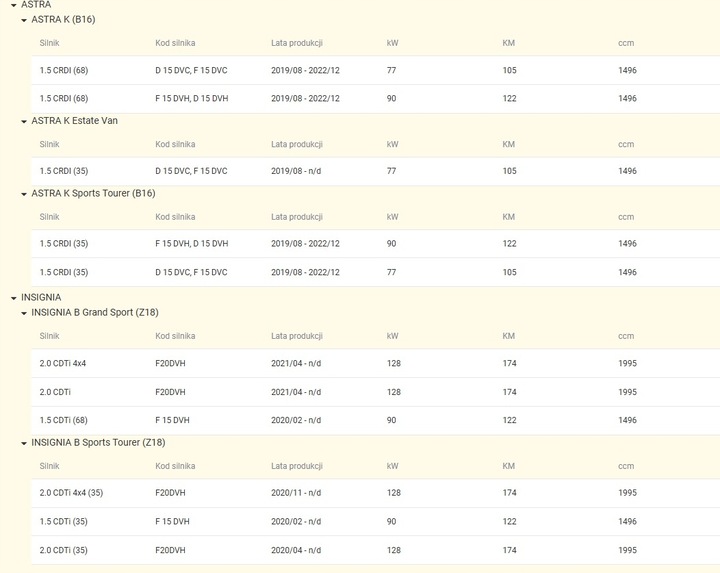
Task: Click ccm header under INSIGNIA B Sports Tourer
Action: coord(626,467)
